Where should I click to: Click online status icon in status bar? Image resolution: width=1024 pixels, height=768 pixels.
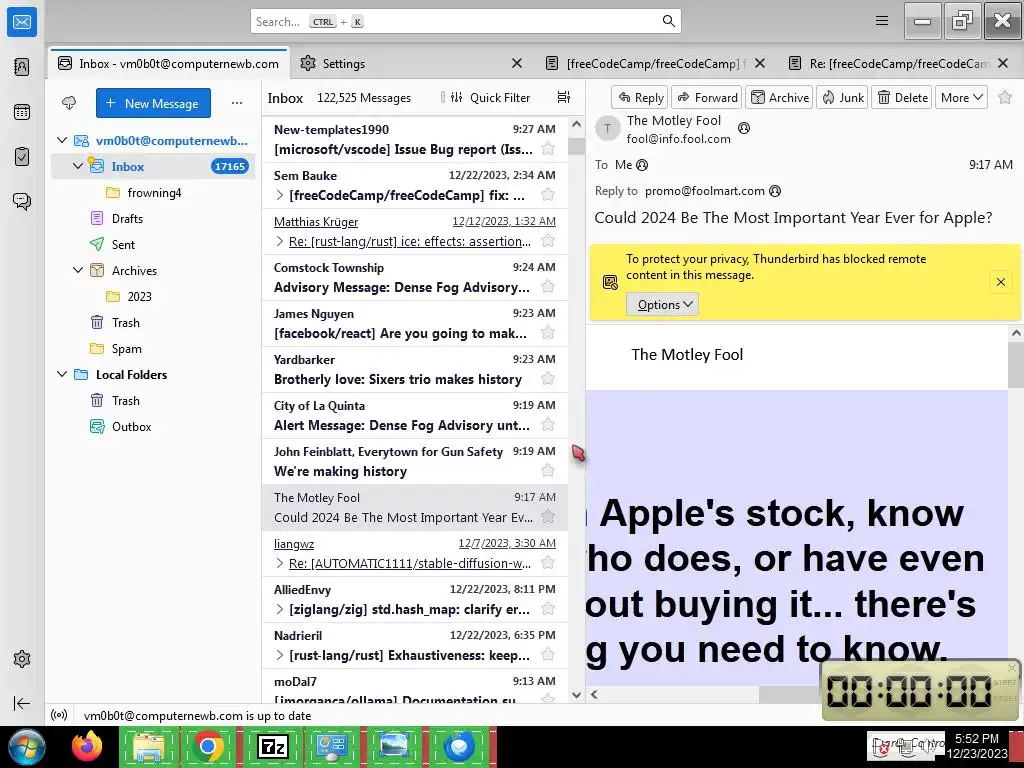pyautogui.click(x=59, y=715)
